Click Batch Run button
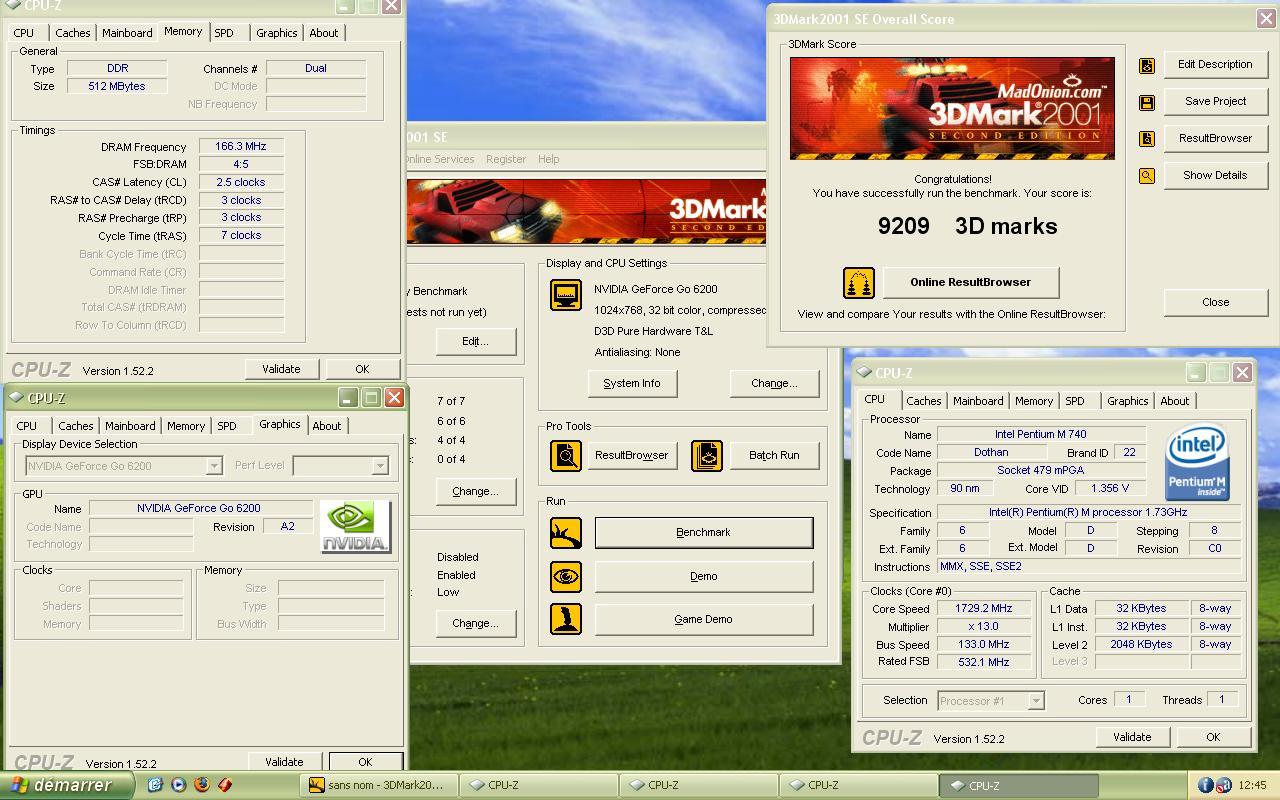This screenshot has height=800, width=1280. coord(774,456)
